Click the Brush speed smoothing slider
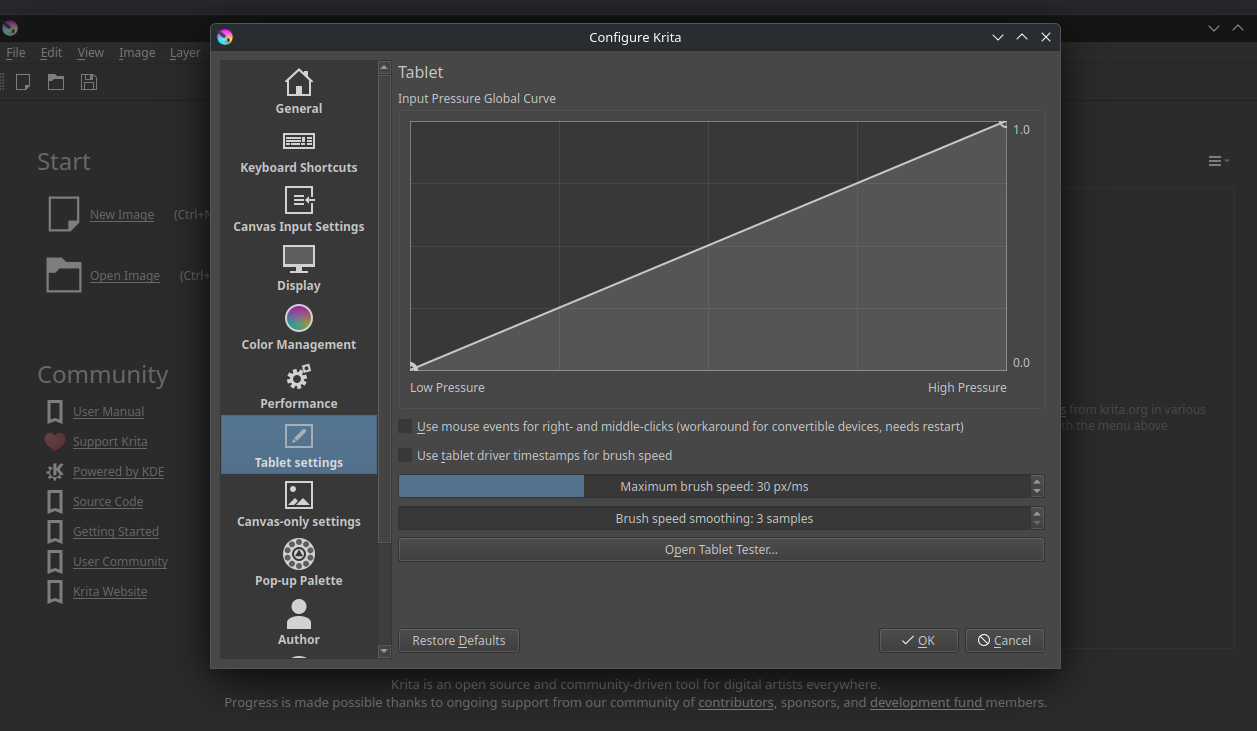This screenshot has width=1257, height=731. (714, 518)
